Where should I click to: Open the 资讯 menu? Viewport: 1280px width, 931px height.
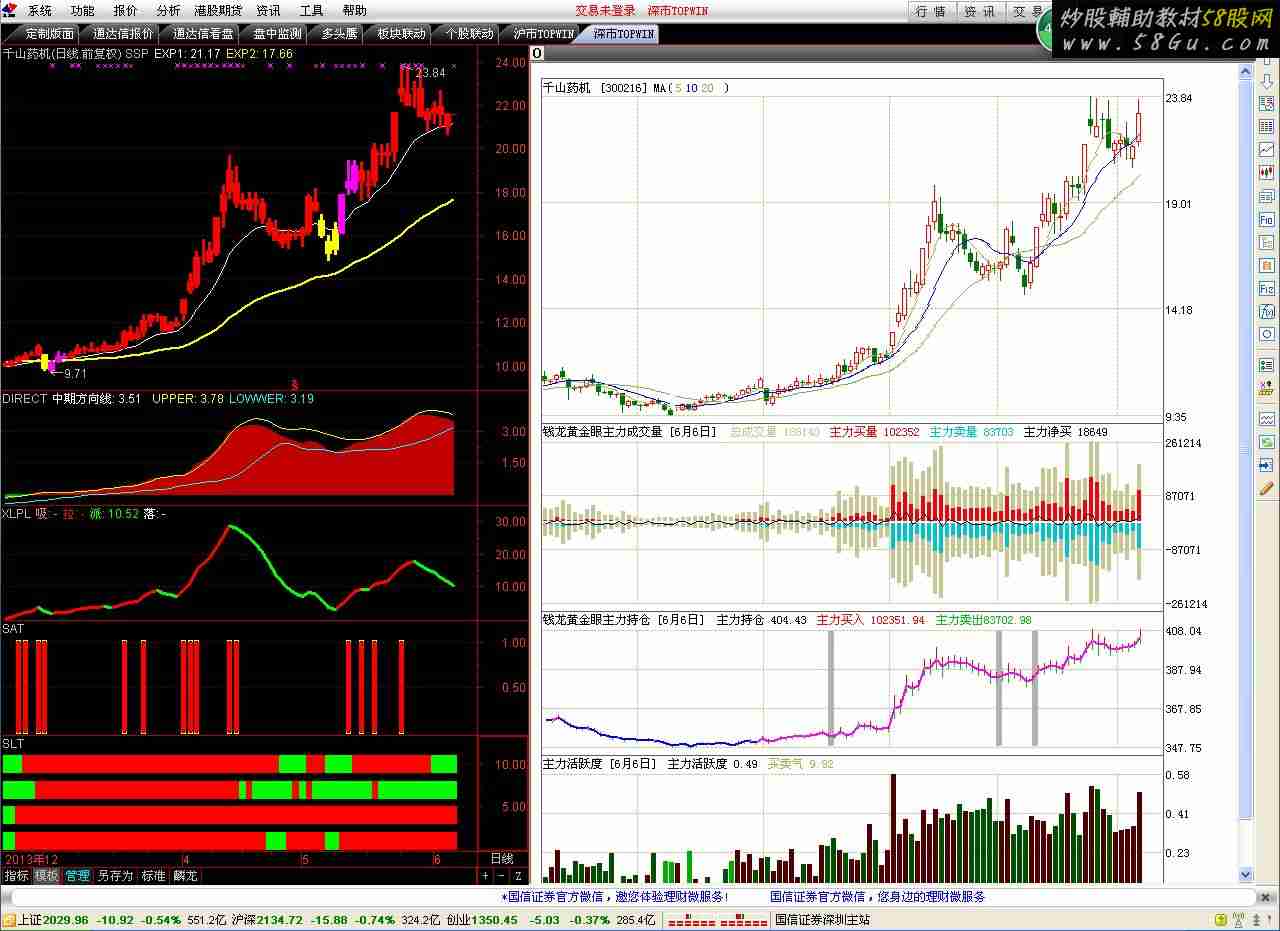(268, 11)
